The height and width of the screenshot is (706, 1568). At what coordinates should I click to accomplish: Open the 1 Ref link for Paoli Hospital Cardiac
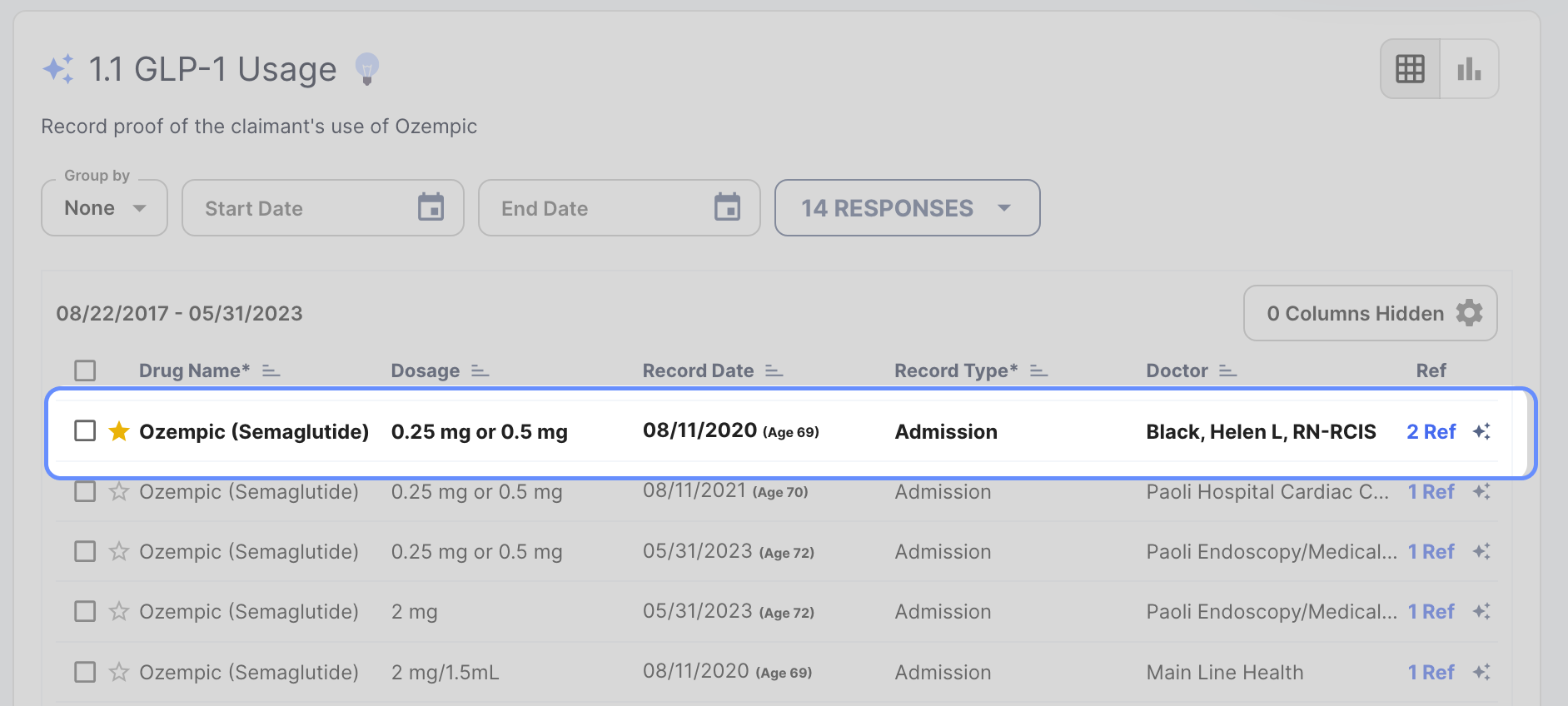click(1431, 491)
